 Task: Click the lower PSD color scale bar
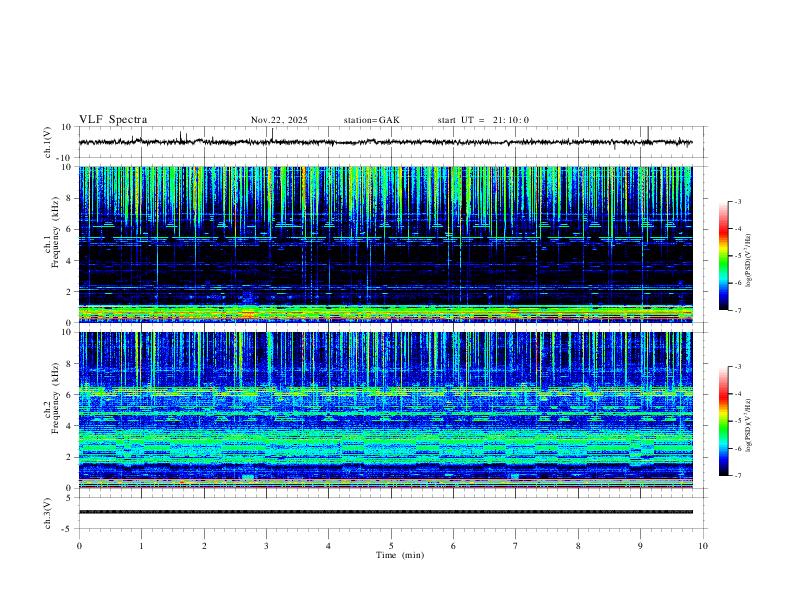[x=723, y=421]
